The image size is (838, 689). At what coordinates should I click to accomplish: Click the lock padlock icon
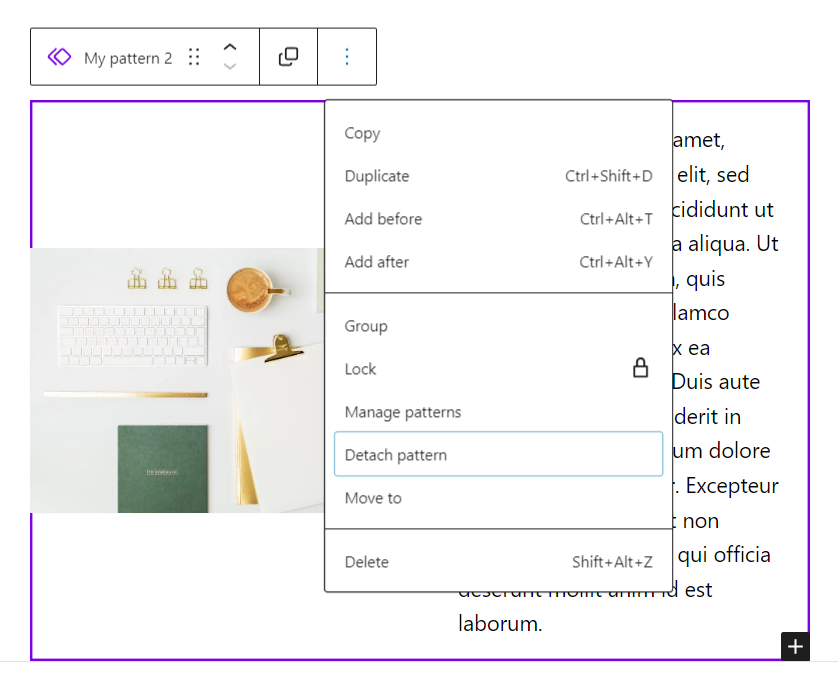point(640,368)
